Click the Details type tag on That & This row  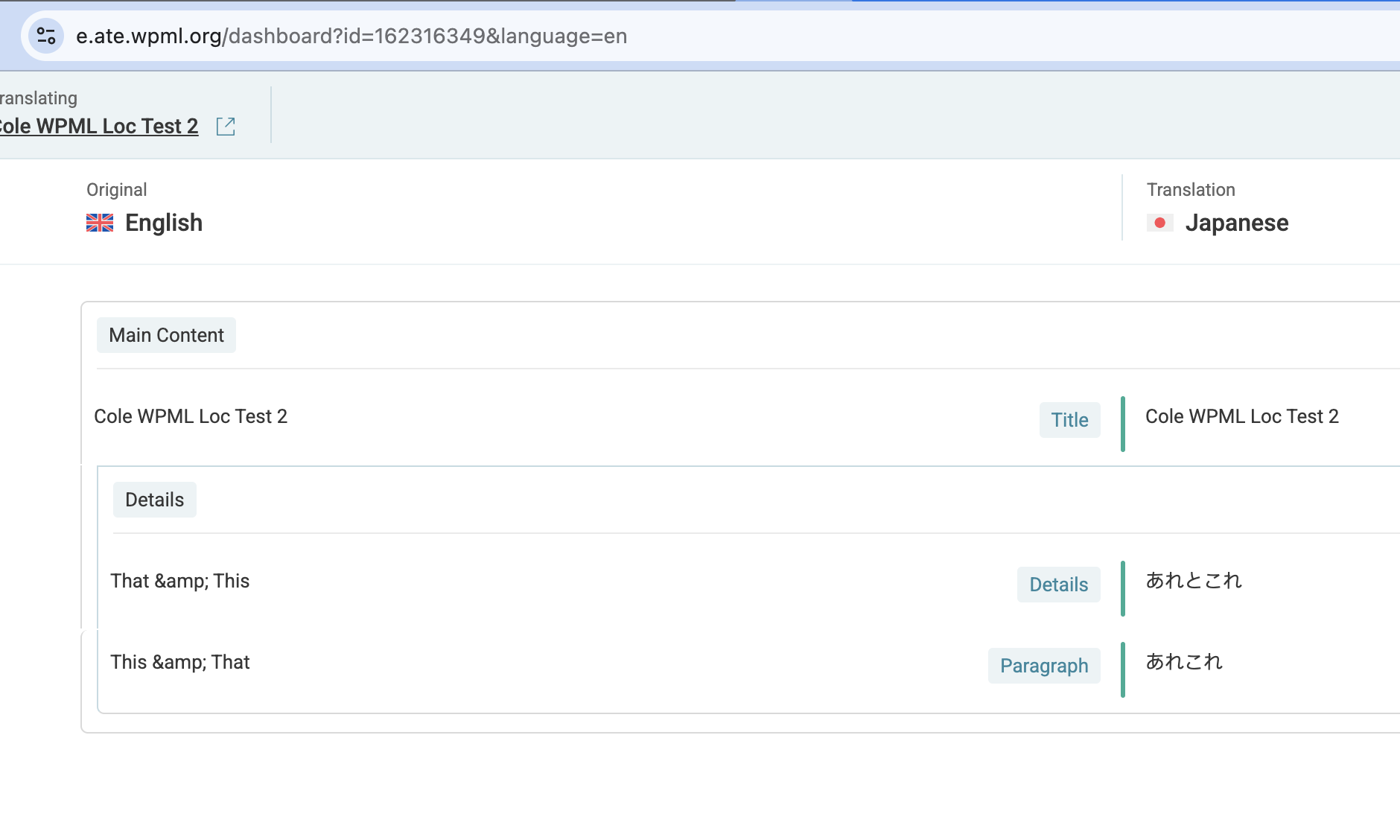pos(1059,585)
